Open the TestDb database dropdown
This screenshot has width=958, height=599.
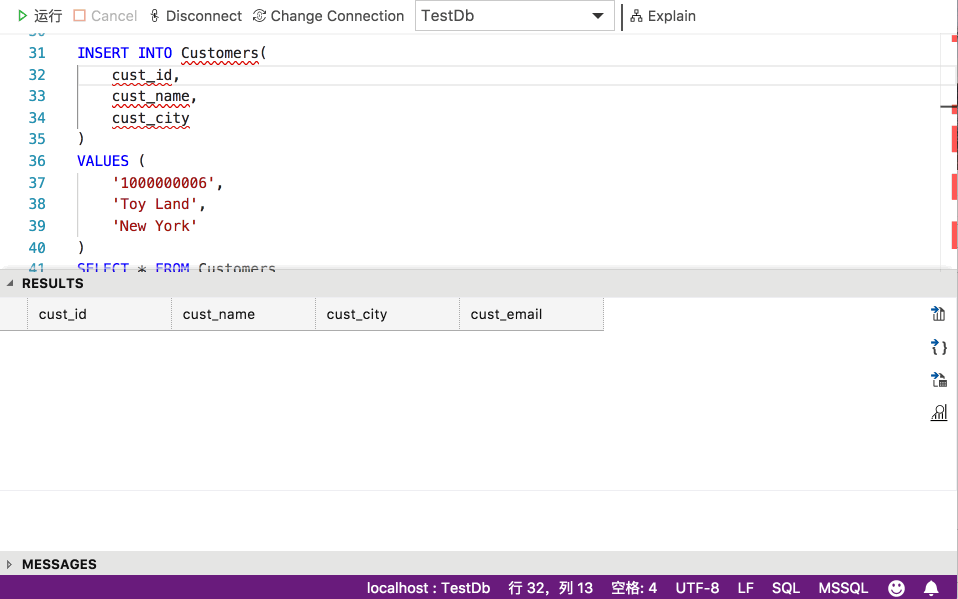click(x=514, y=16)
